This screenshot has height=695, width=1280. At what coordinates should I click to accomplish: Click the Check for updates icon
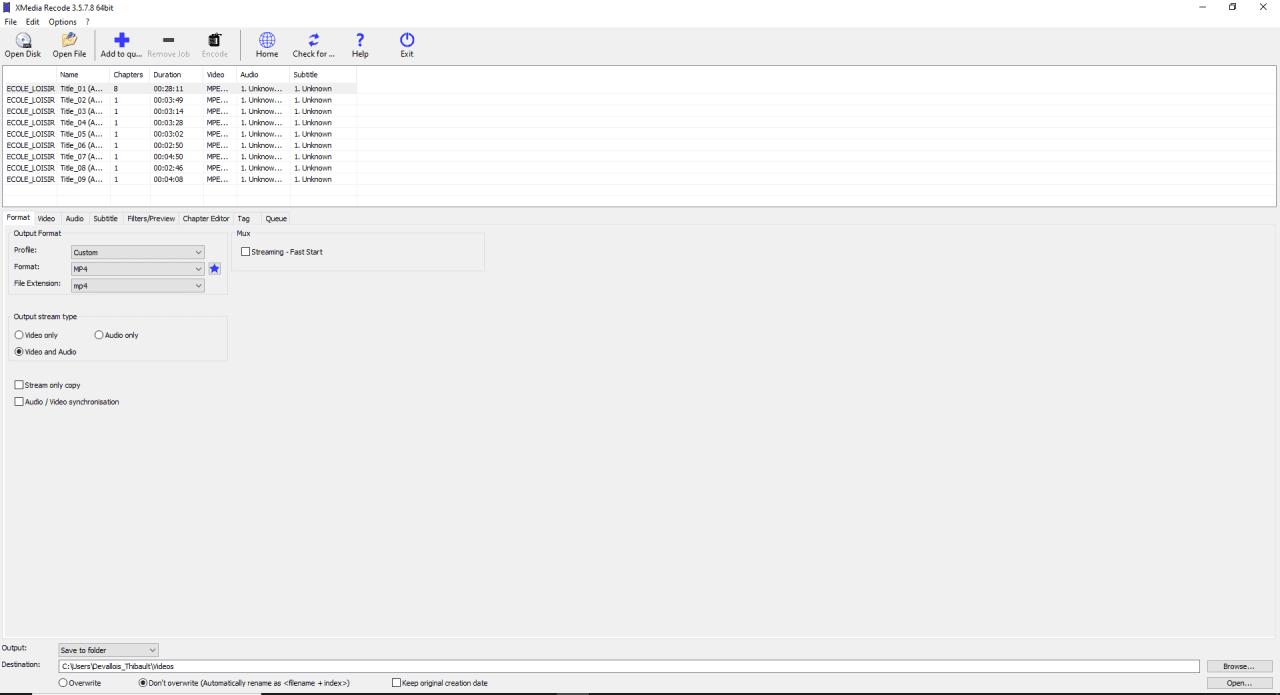[x=313, y=40]
